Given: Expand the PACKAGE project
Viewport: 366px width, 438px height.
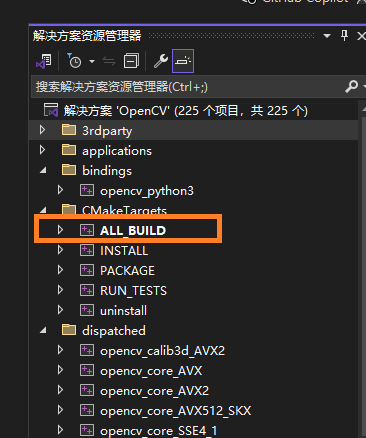Looking at the screenshot, I should [60, 270].
